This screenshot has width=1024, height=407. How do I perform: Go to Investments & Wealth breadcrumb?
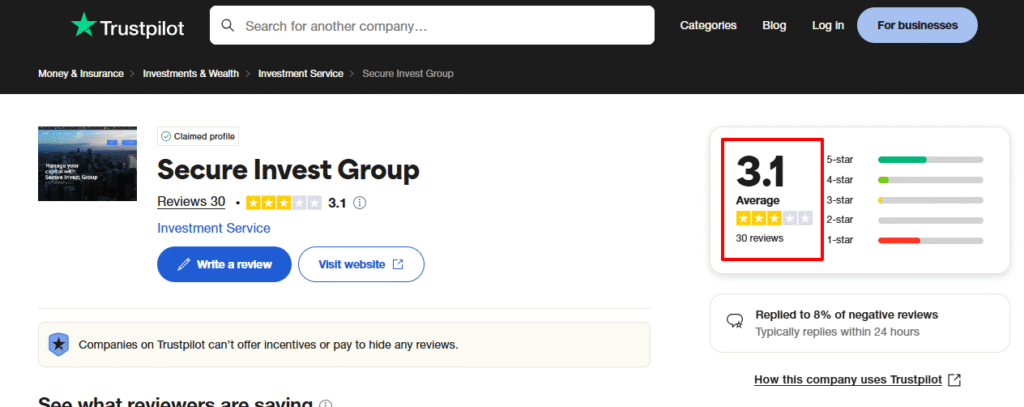pyautogui.click(x=191, y=74)
